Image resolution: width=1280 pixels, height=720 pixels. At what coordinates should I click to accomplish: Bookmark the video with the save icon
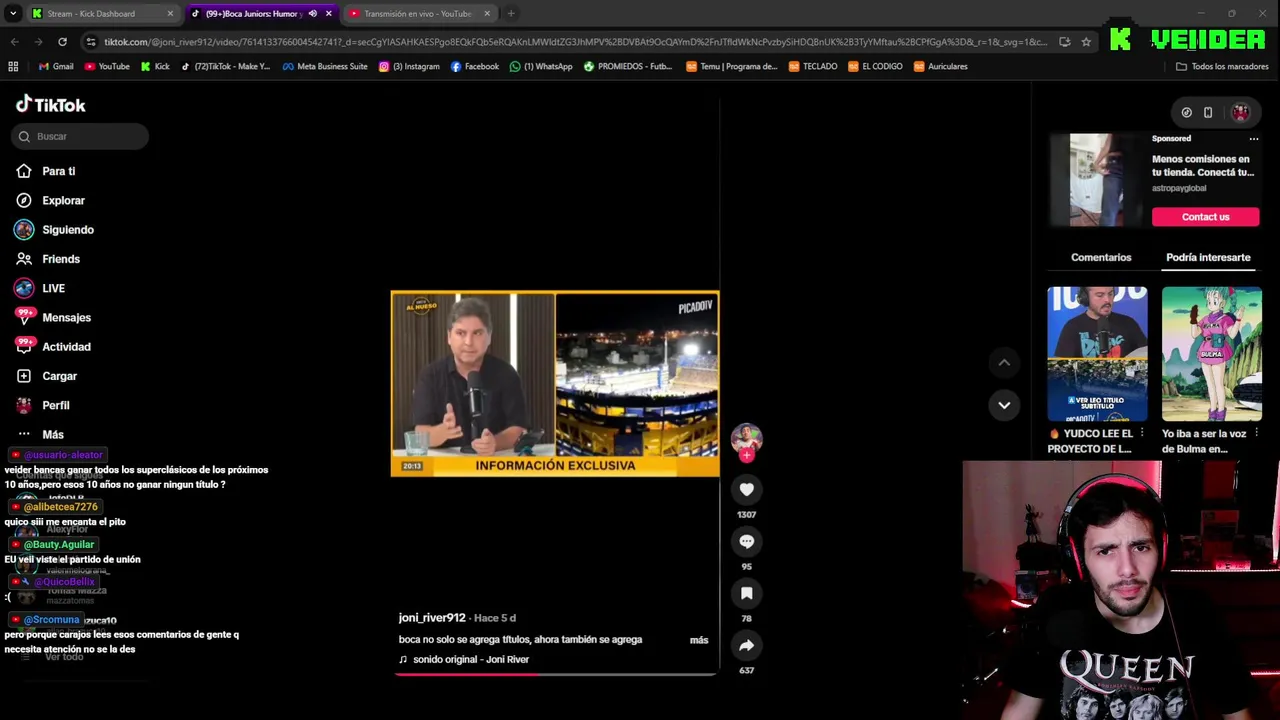[x=746, y=593]
